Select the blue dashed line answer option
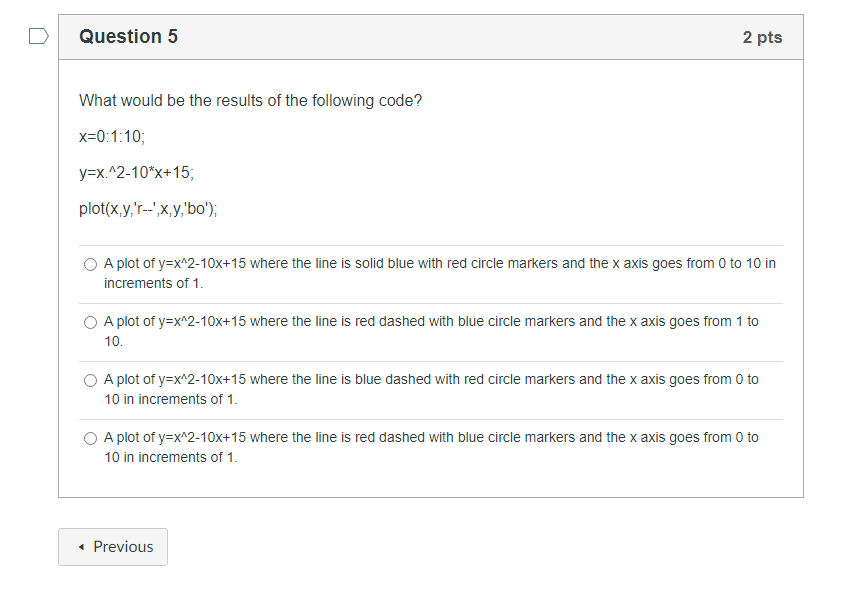Screen dimensions: 867x593 (x=90, y=380)
